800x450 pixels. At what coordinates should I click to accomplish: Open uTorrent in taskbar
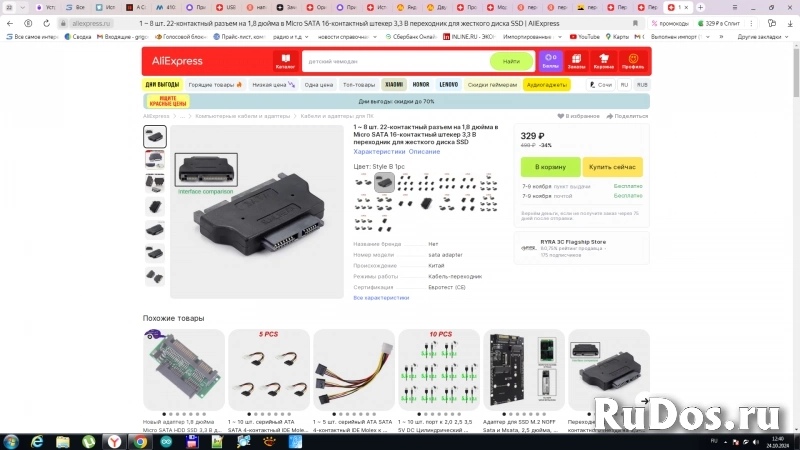(x=89, y=442)
